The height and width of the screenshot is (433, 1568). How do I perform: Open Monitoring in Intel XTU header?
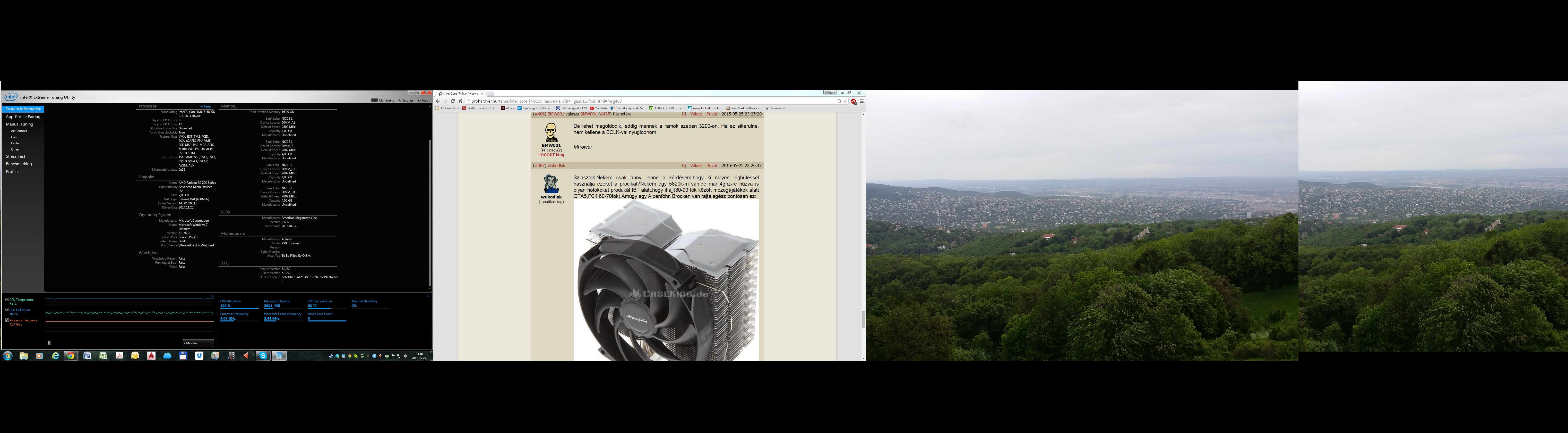coord(383,101)
